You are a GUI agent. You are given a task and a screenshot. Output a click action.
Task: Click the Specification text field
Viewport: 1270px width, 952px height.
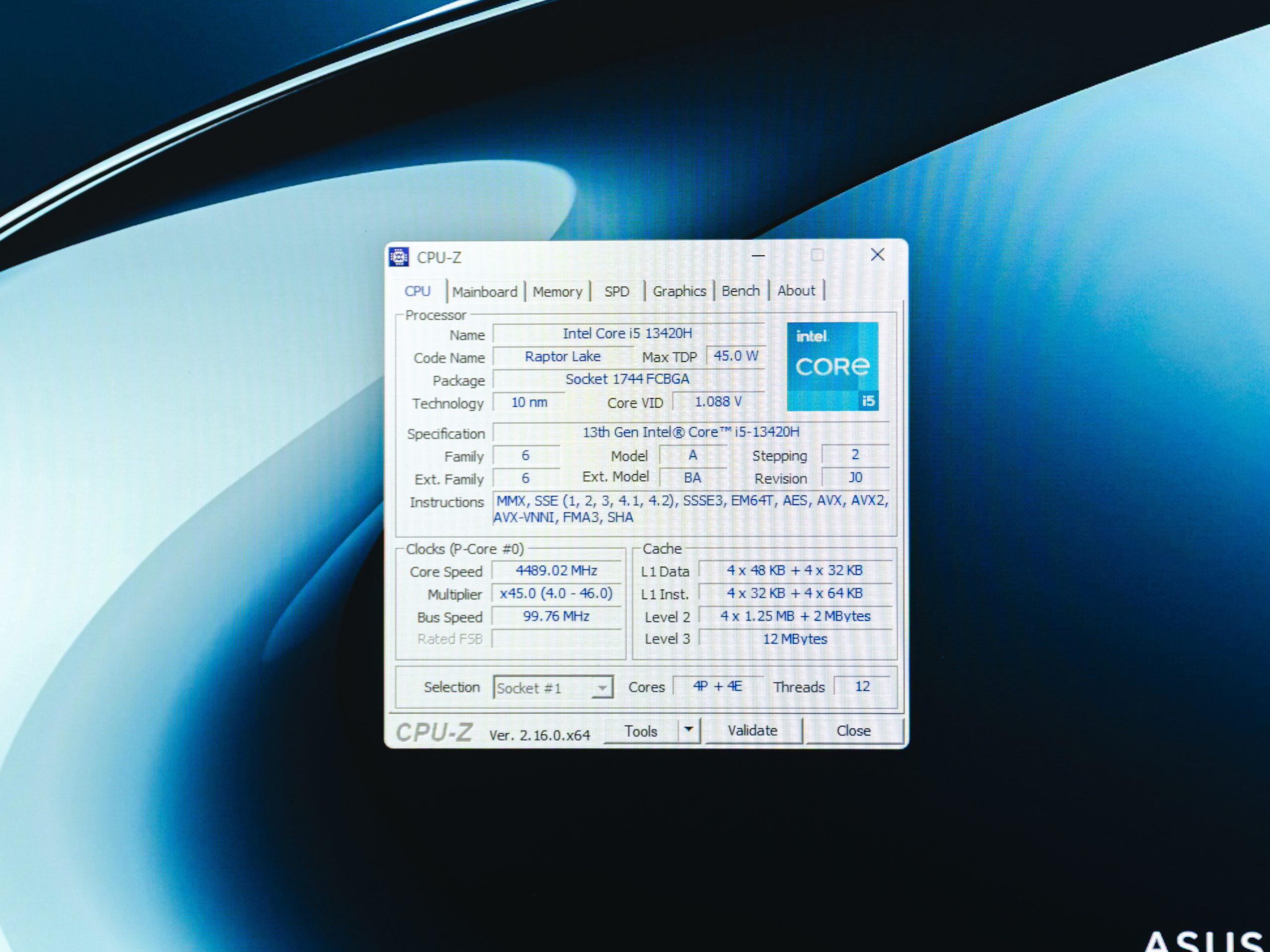(691, 432)
